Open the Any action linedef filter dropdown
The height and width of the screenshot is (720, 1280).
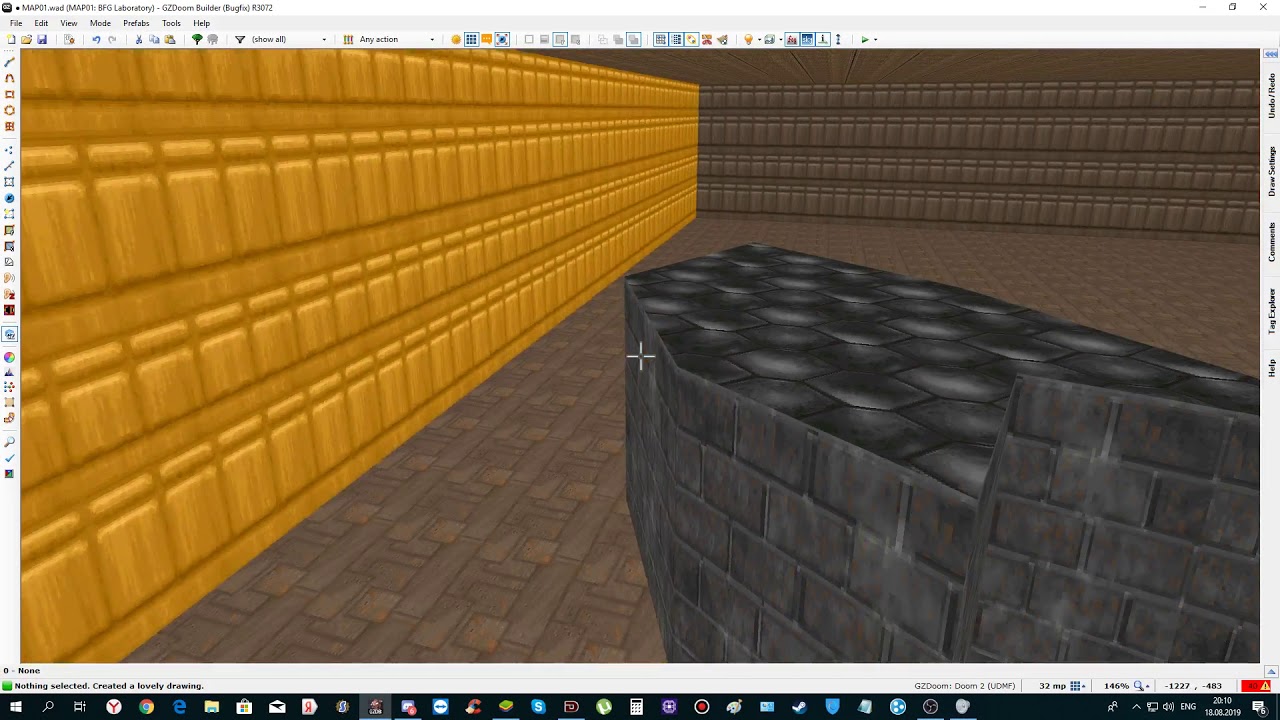click(x=396, y=39)
